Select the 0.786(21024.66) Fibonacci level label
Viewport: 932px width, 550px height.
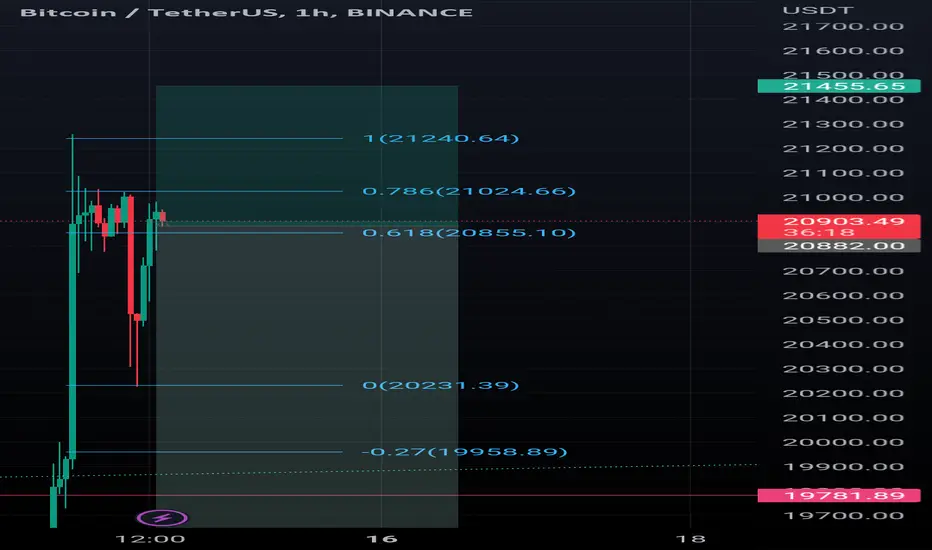469,191
